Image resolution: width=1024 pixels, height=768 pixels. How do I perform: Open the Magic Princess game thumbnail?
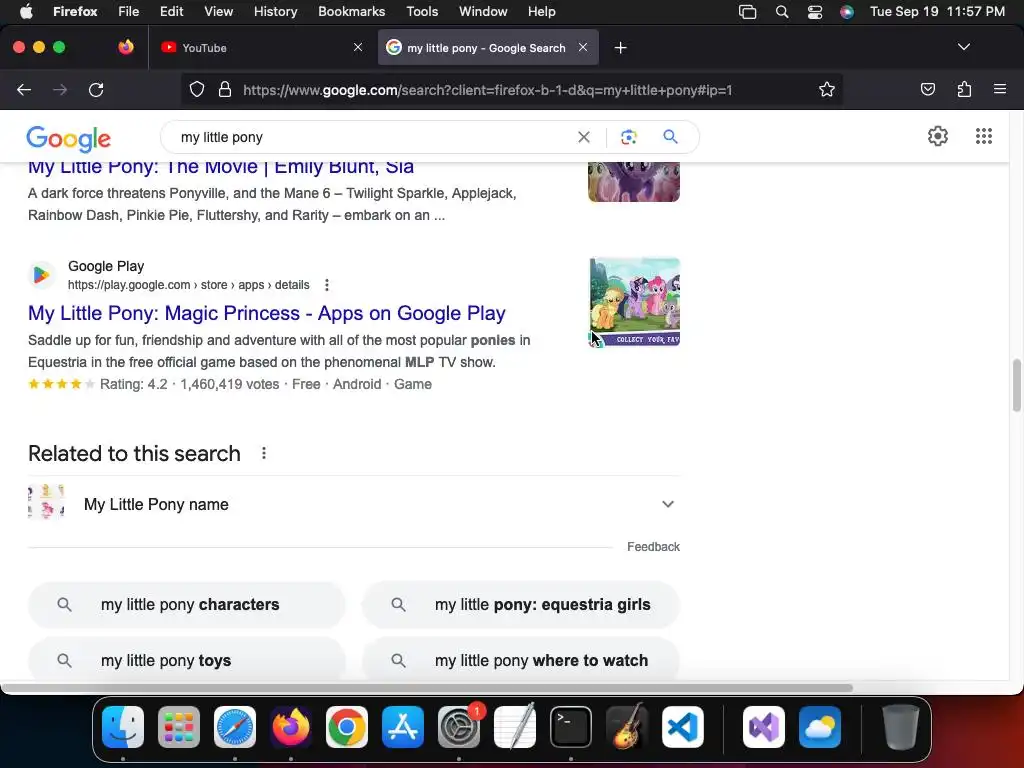[x=634, y=302]
